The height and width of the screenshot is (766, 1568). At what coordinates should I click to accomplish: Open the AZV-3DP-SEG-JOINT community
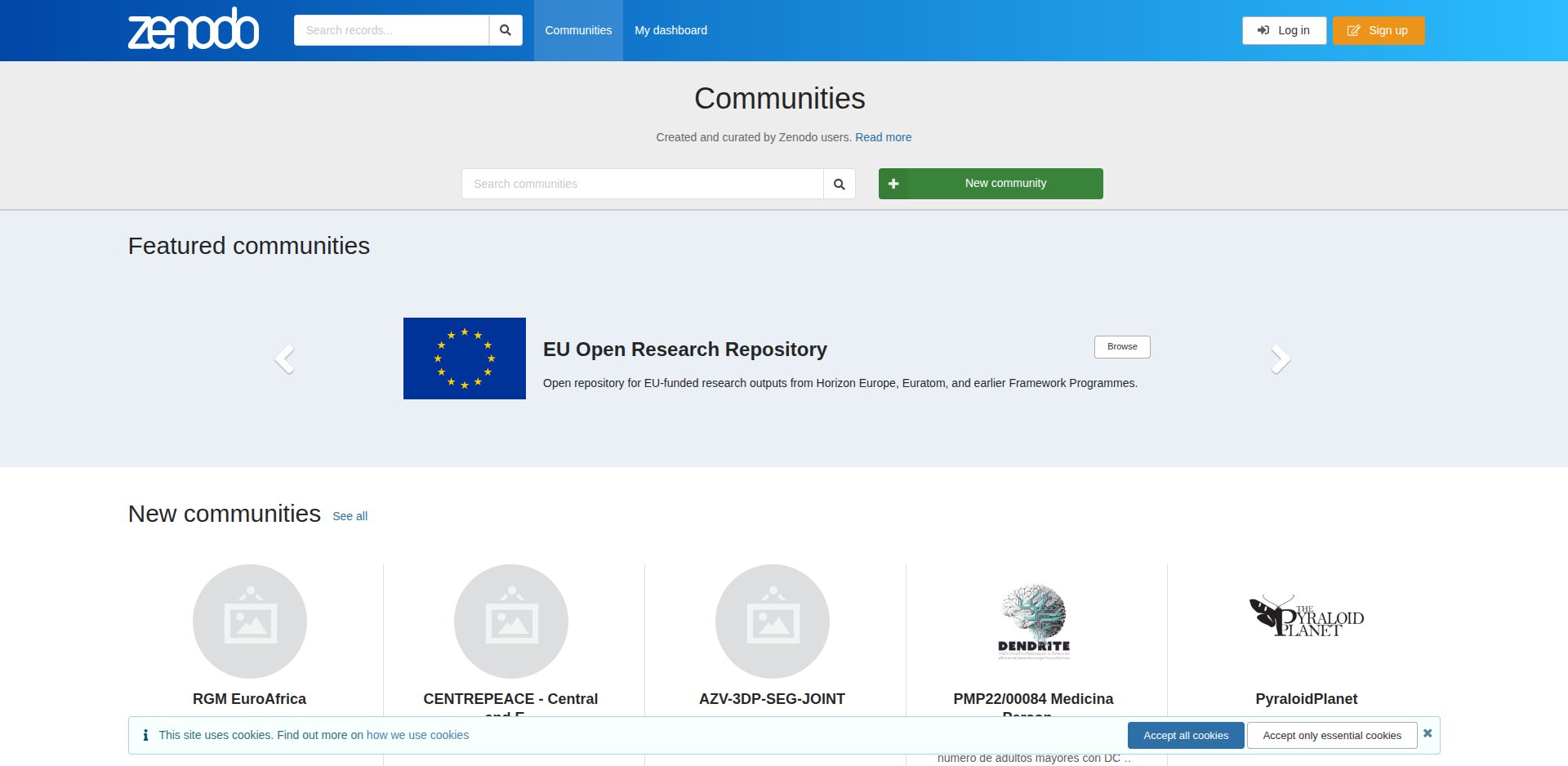pyautogui.click(x=773, y=699)
